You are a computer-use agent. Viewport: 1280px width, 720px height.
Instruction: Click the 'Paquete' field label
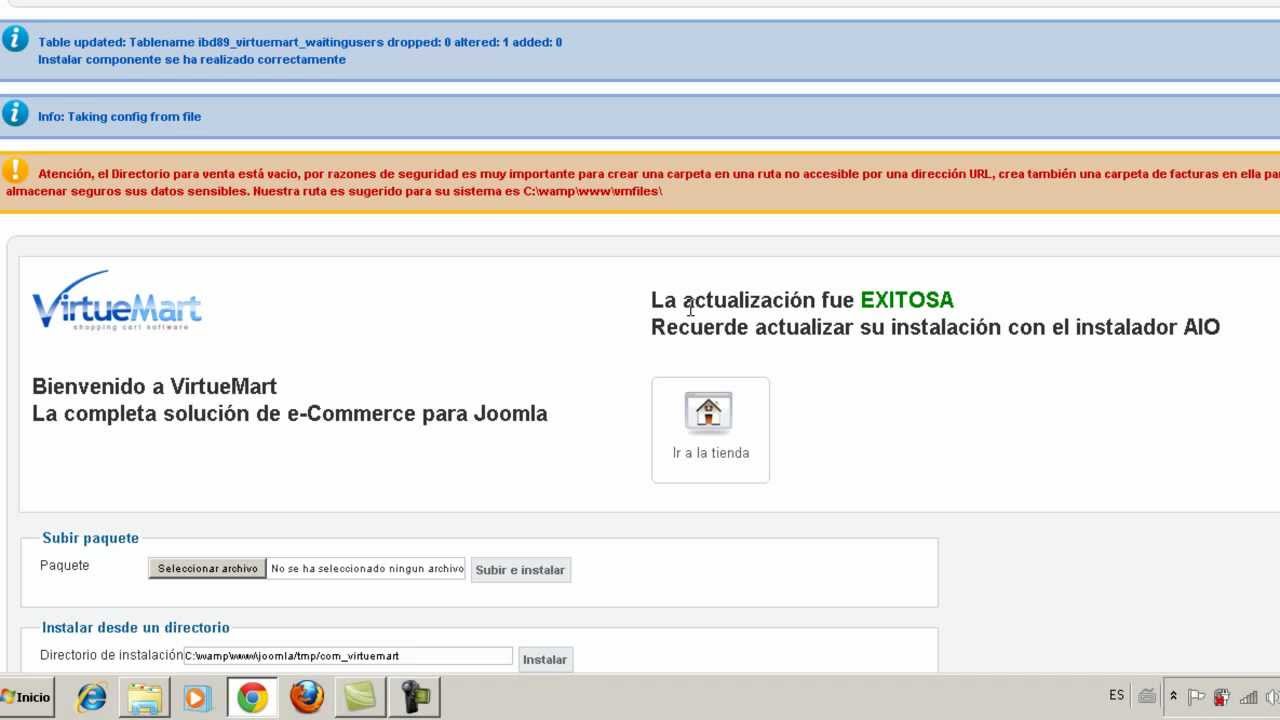64,565
